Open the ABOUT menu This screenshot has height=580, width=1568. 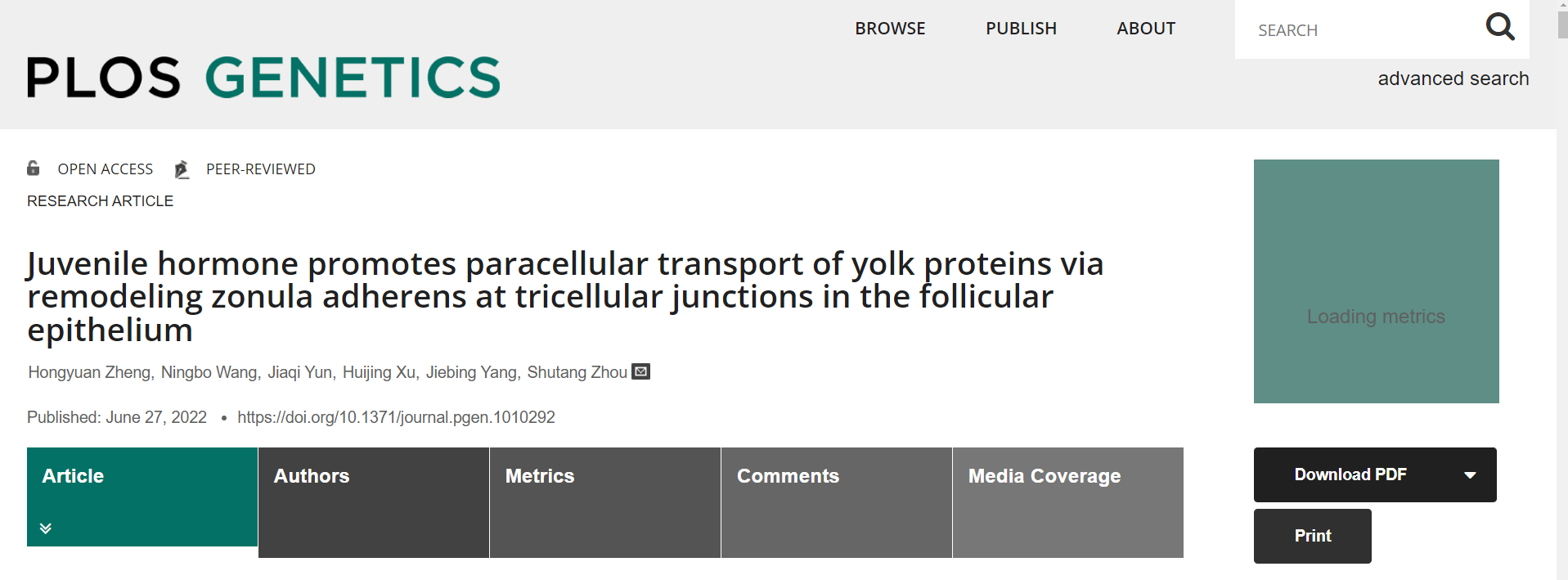point(1145,28)
